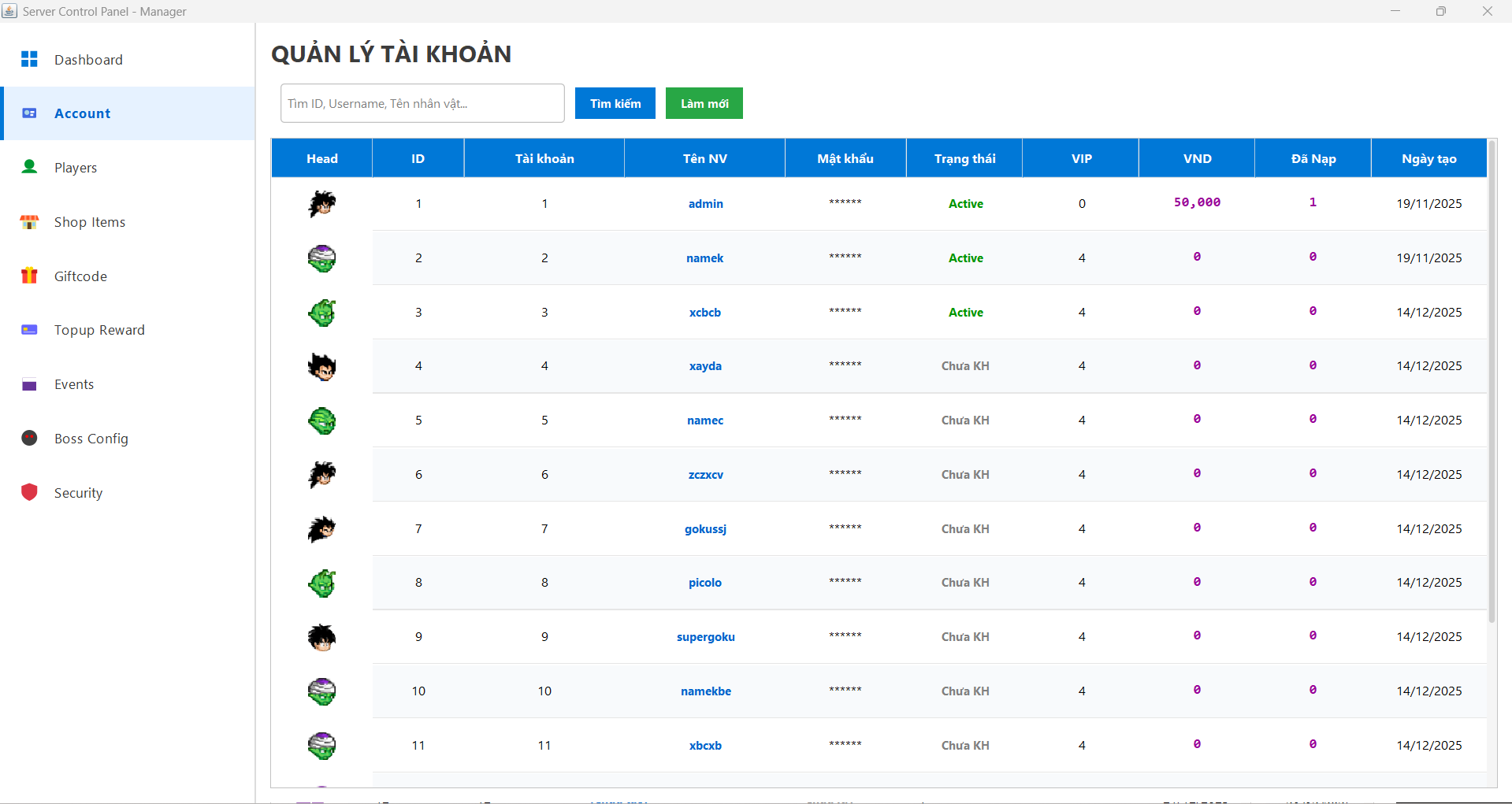The image size is (1512, 804).
Task: Select the gokussj character name link
Action: (705, 529)
